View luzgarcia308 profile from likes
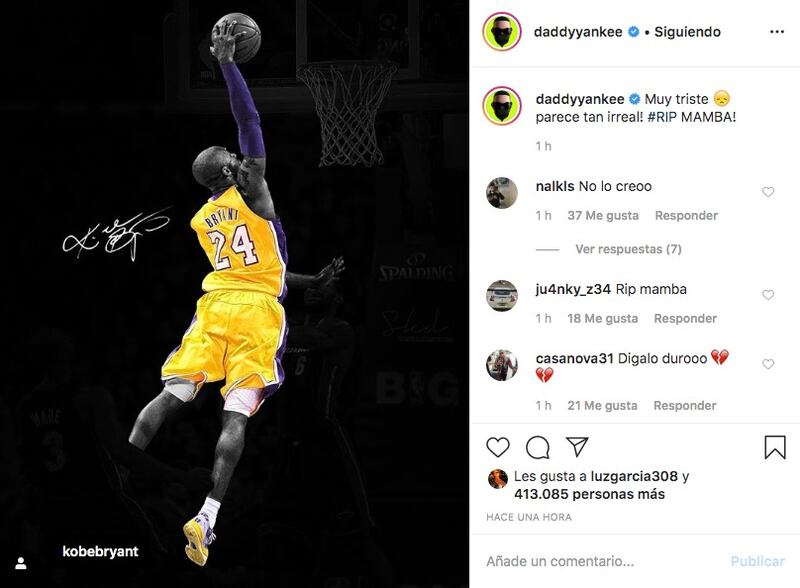The height and width of the screenshot is (588, 800). 634,476
